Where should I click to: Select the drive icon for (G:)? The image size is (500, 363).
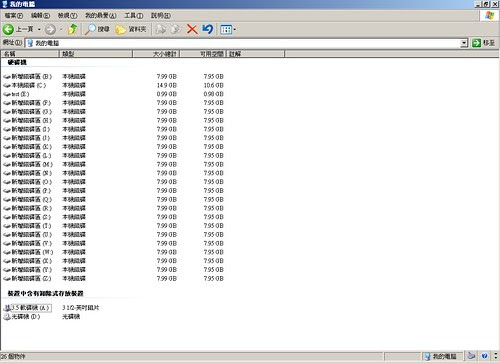point(7,112)
